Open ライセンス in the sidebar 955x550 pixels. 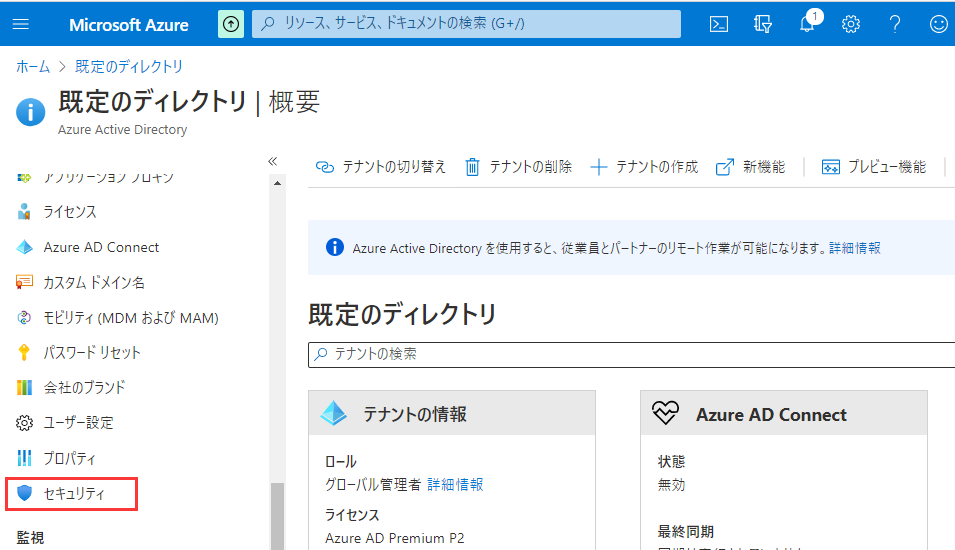point(69,212)
